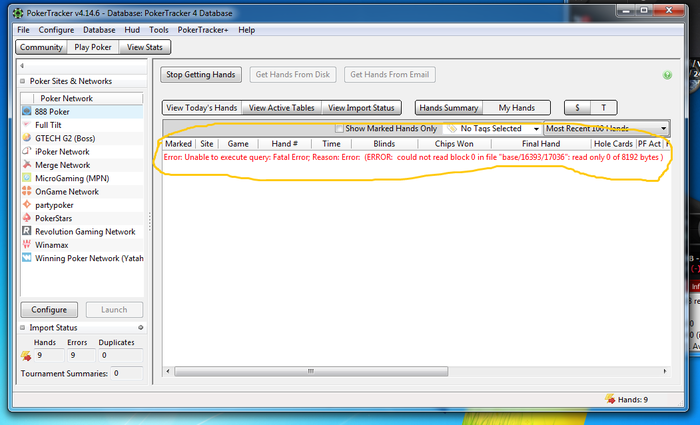This screenshot has width=700, height=425.
Task: Click the Import Status lightning icon
Action: (26, 356)
